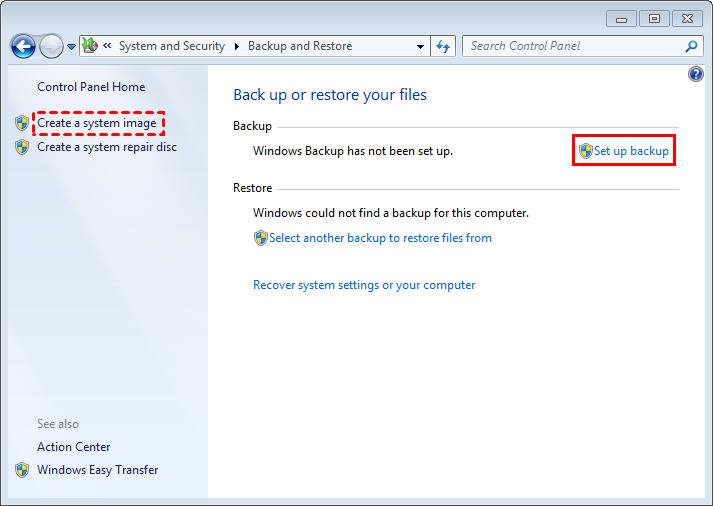The height and width of the screenshot is (506, 713).
Task: Click shield icon beside Windows Easy Transfer
Action: pos(22,470)
